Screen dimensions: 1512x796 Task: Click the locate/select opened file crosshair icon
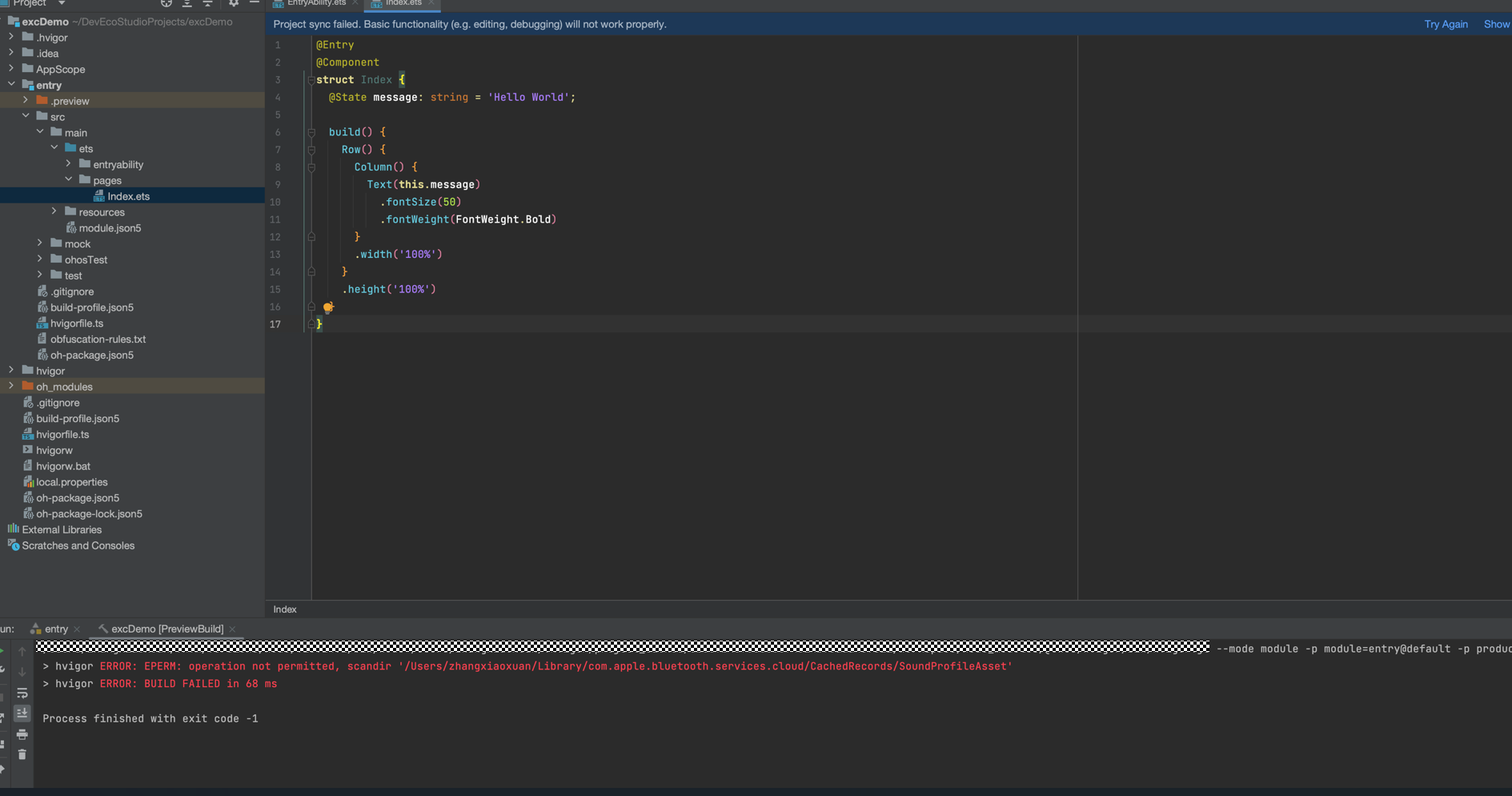pos(166,4)
